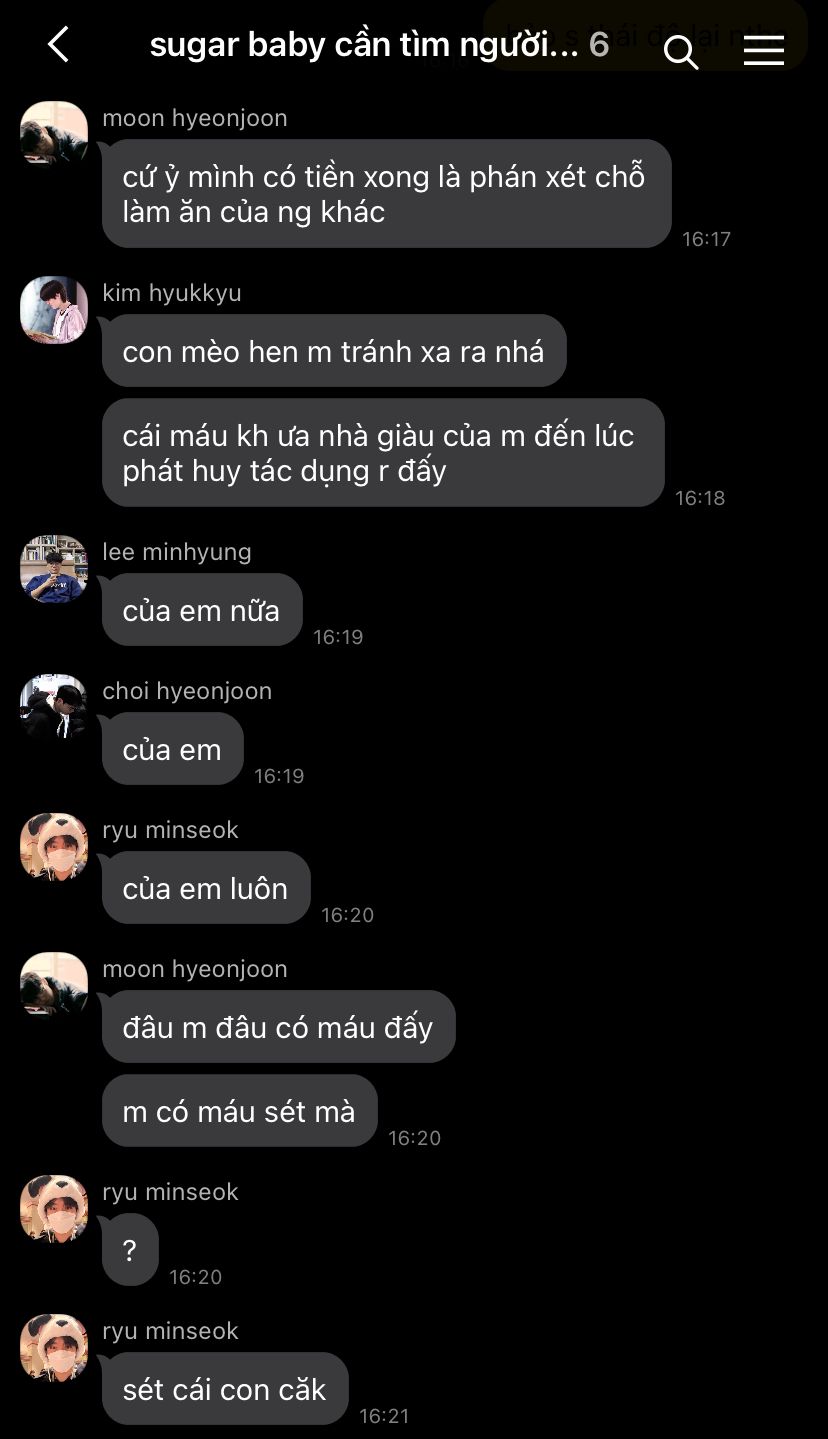
Task: Select message 'của em nữa'
Action: (x=202, y=610)
